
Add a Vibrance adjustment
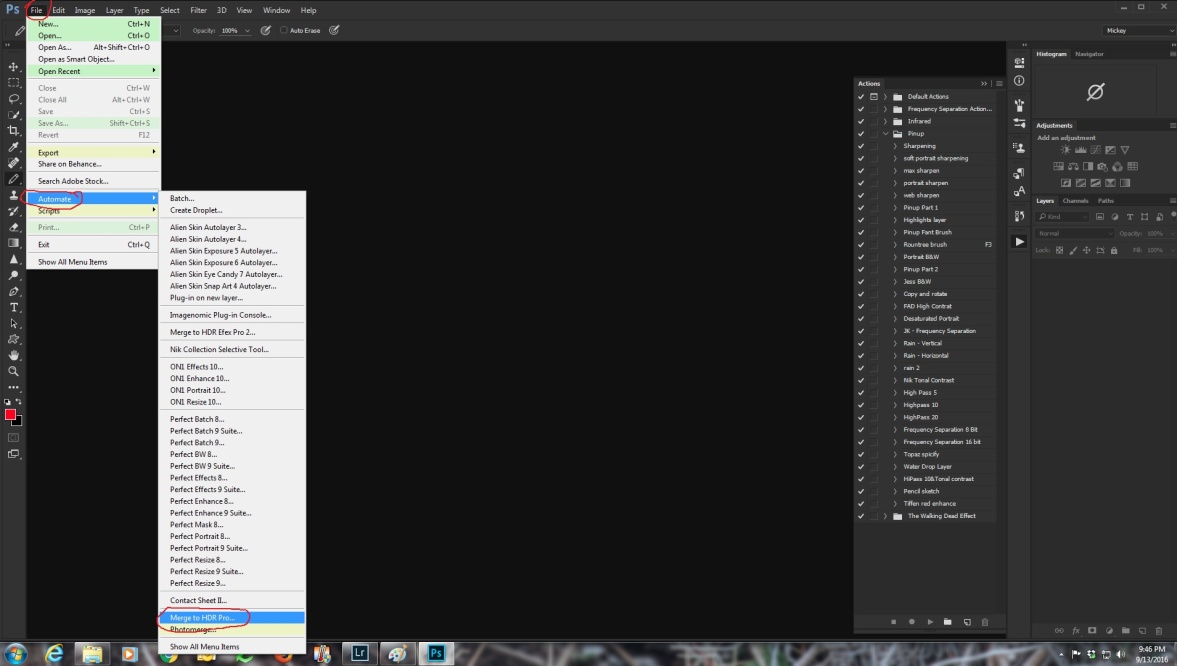pos(1124,150)
